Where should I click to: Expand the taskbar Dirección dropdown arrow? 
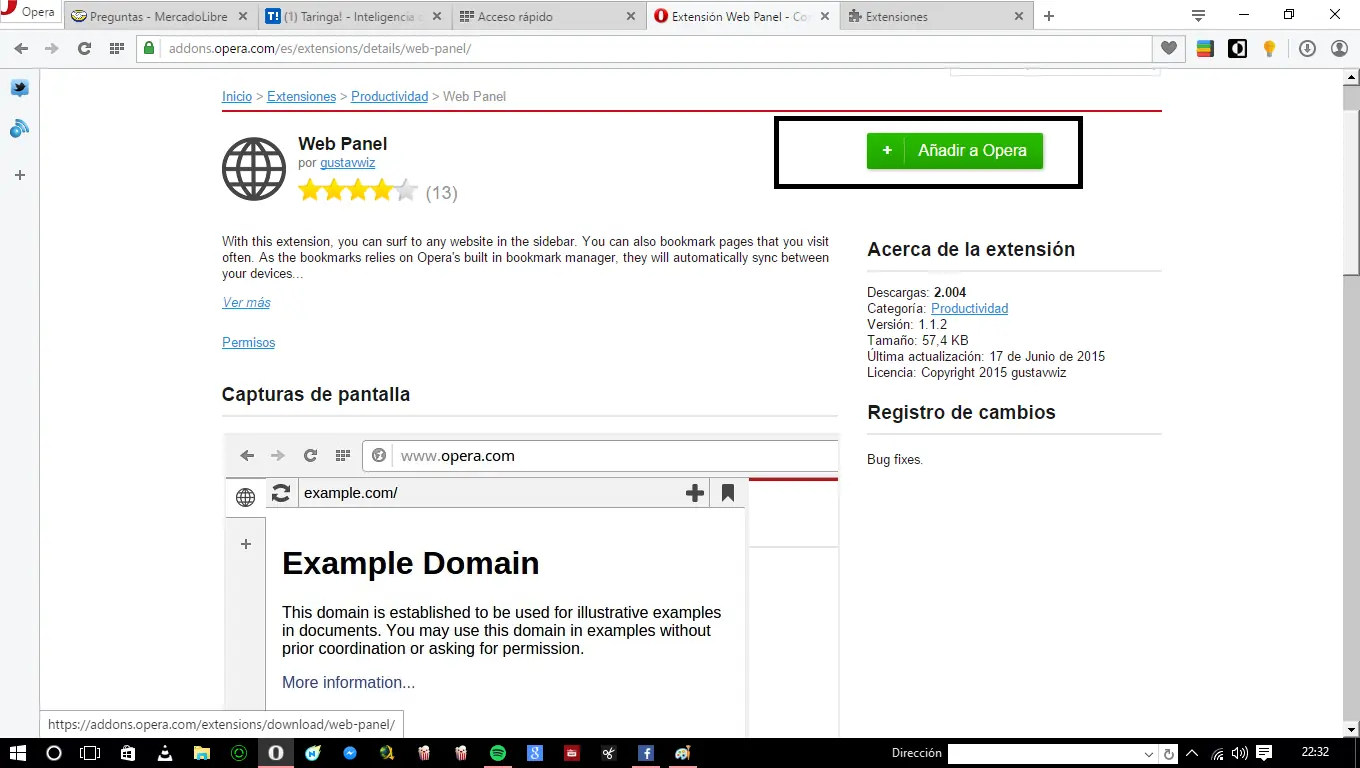coord(1149,754)
